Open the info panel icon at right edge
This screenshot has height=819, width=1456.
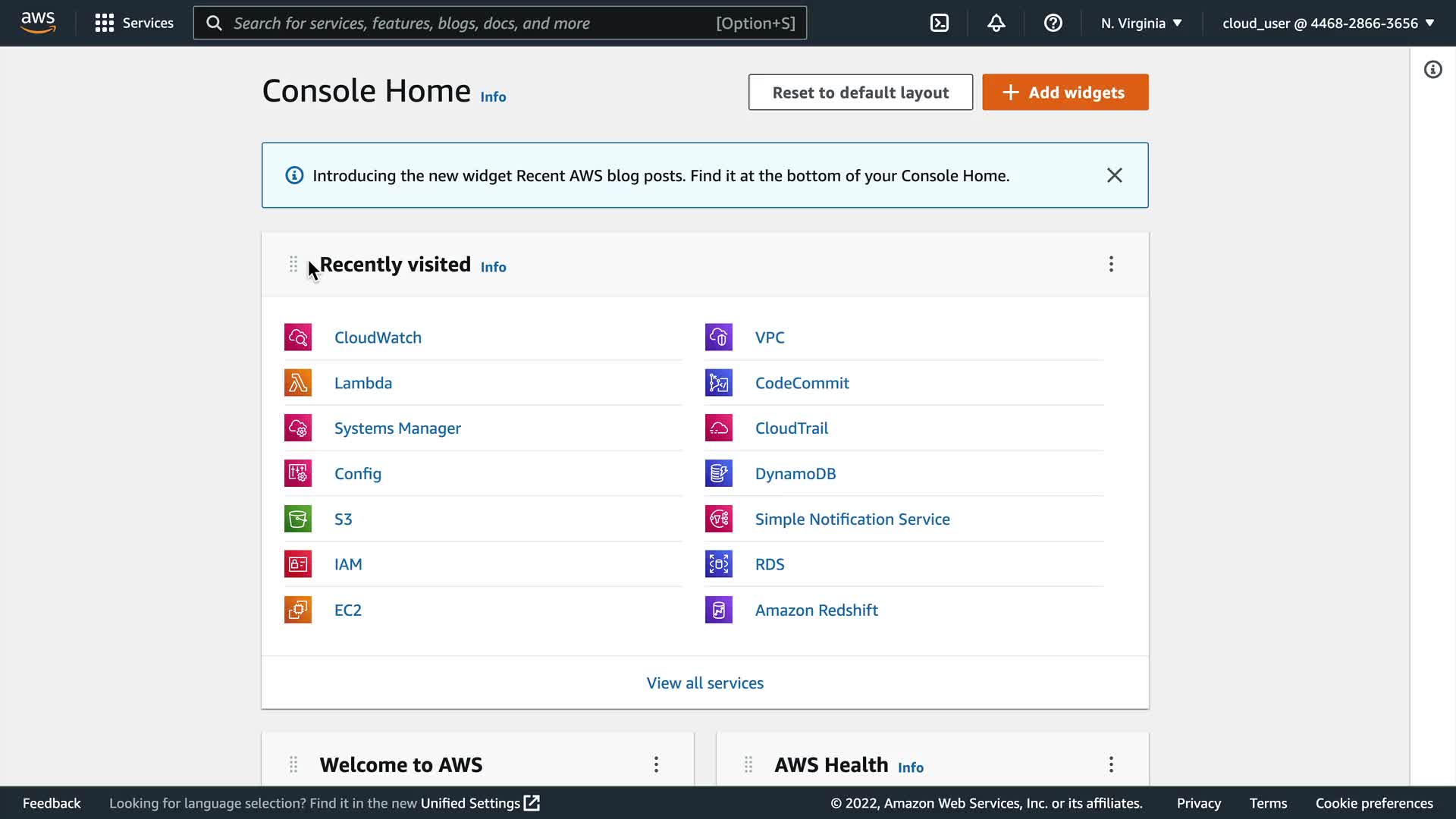click(x=1432, y=70)
